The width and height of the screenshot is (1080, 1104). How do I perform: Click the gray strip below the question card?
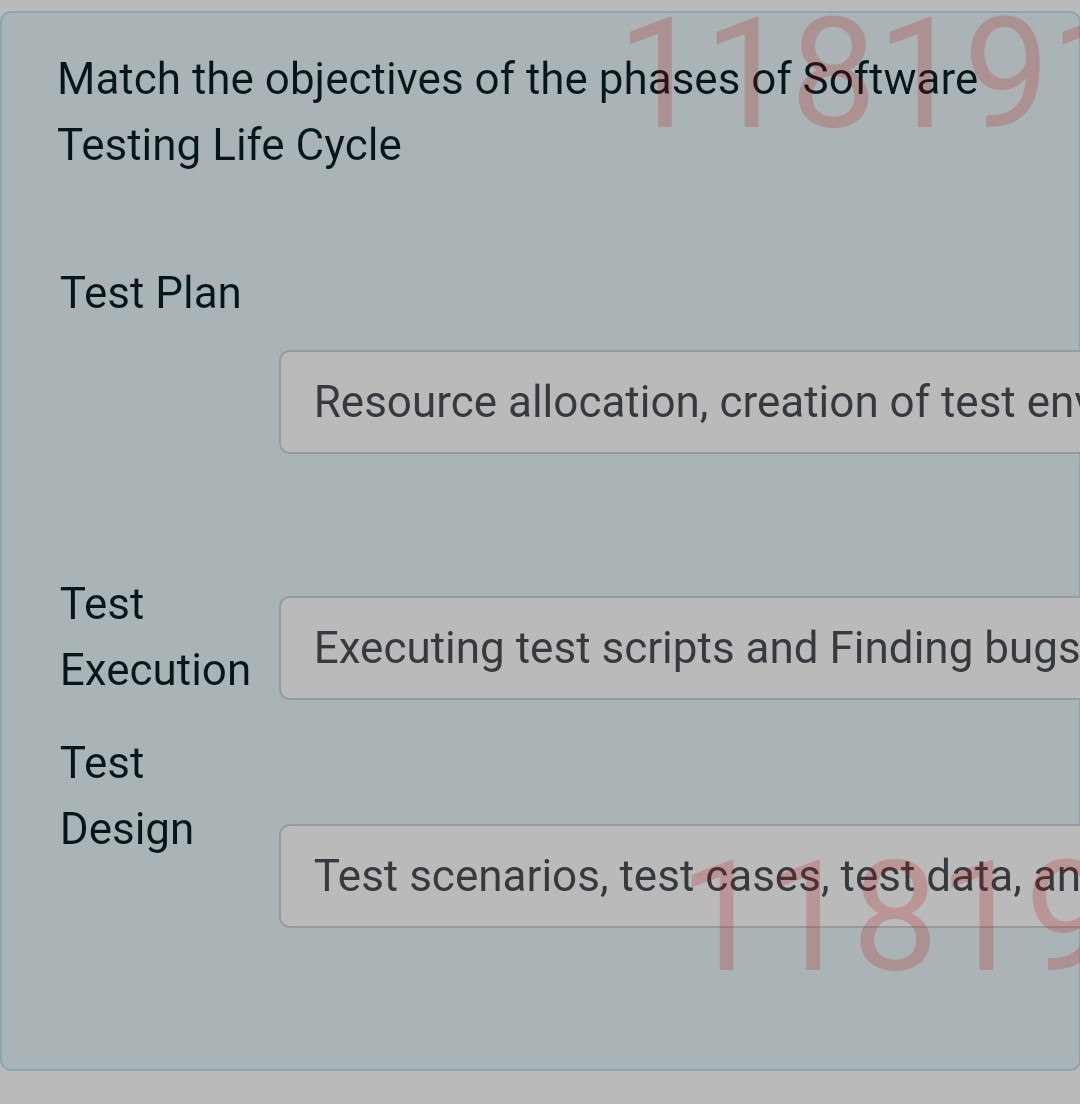coord(540,1090)
